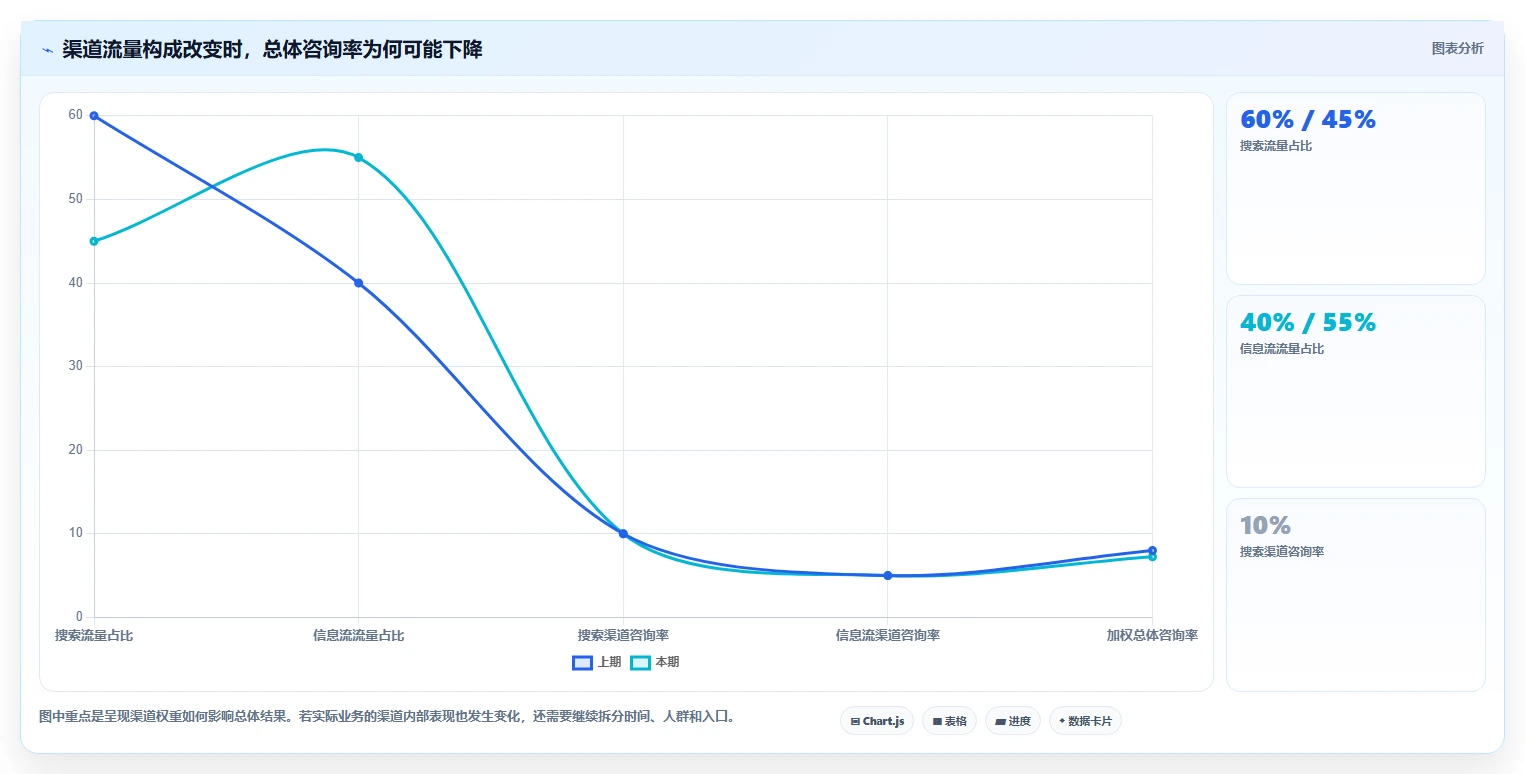
Task: Toggle the 上期 legend series
Action: [597, 662]
